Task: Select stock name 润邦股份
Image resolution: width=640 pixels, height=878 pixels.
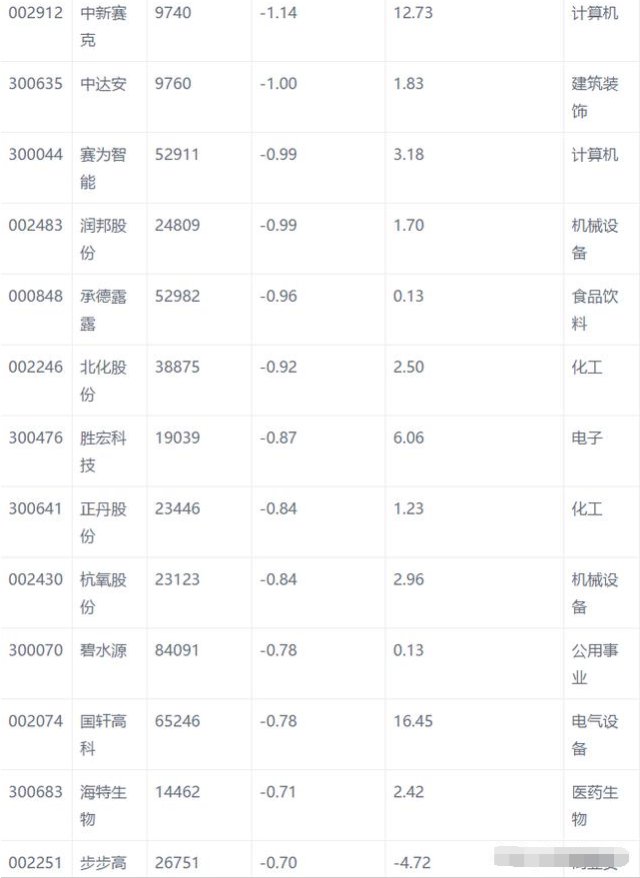Action: coord(103,240)
